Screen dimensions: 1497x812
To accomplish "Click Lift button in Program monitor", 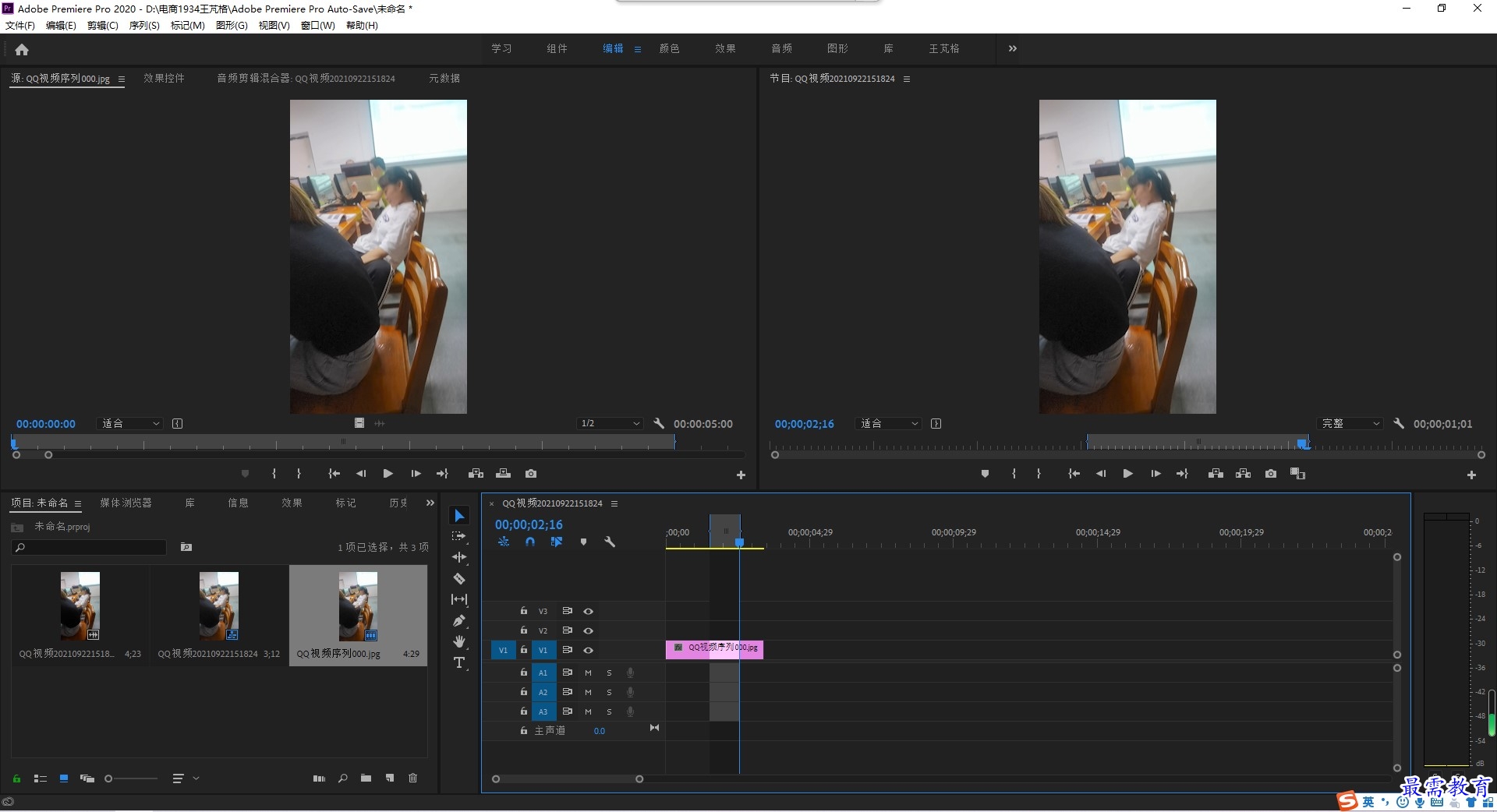I will (x=1216, y=474).
